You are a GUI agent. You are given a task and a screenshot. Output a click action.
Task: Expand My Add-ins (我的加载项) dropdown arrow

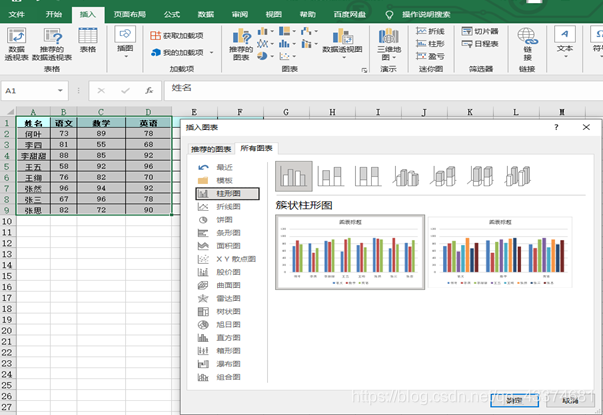tap(212, 53)
